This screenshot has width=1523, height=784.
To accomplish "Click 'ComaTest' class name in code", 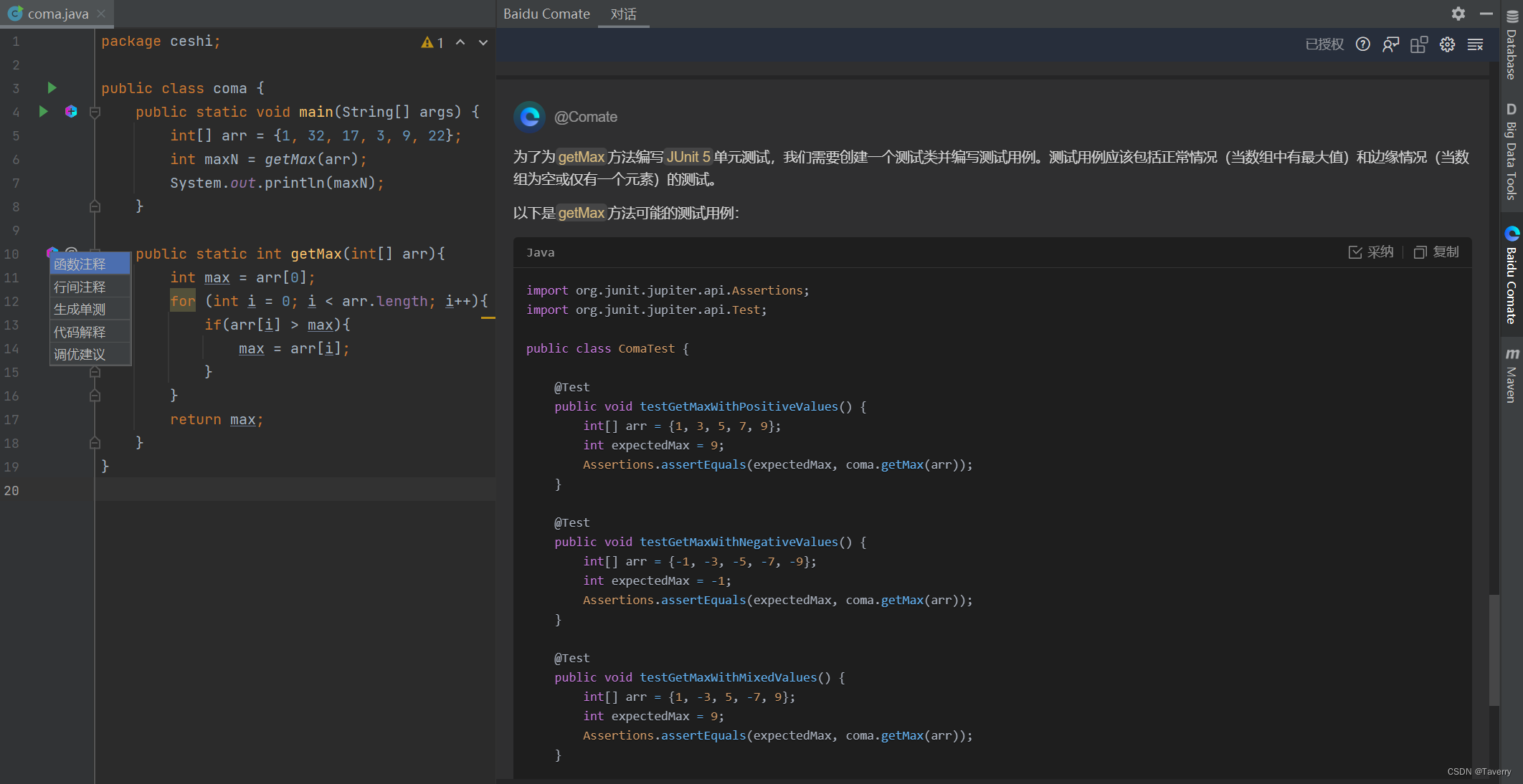I will (646, 348).
